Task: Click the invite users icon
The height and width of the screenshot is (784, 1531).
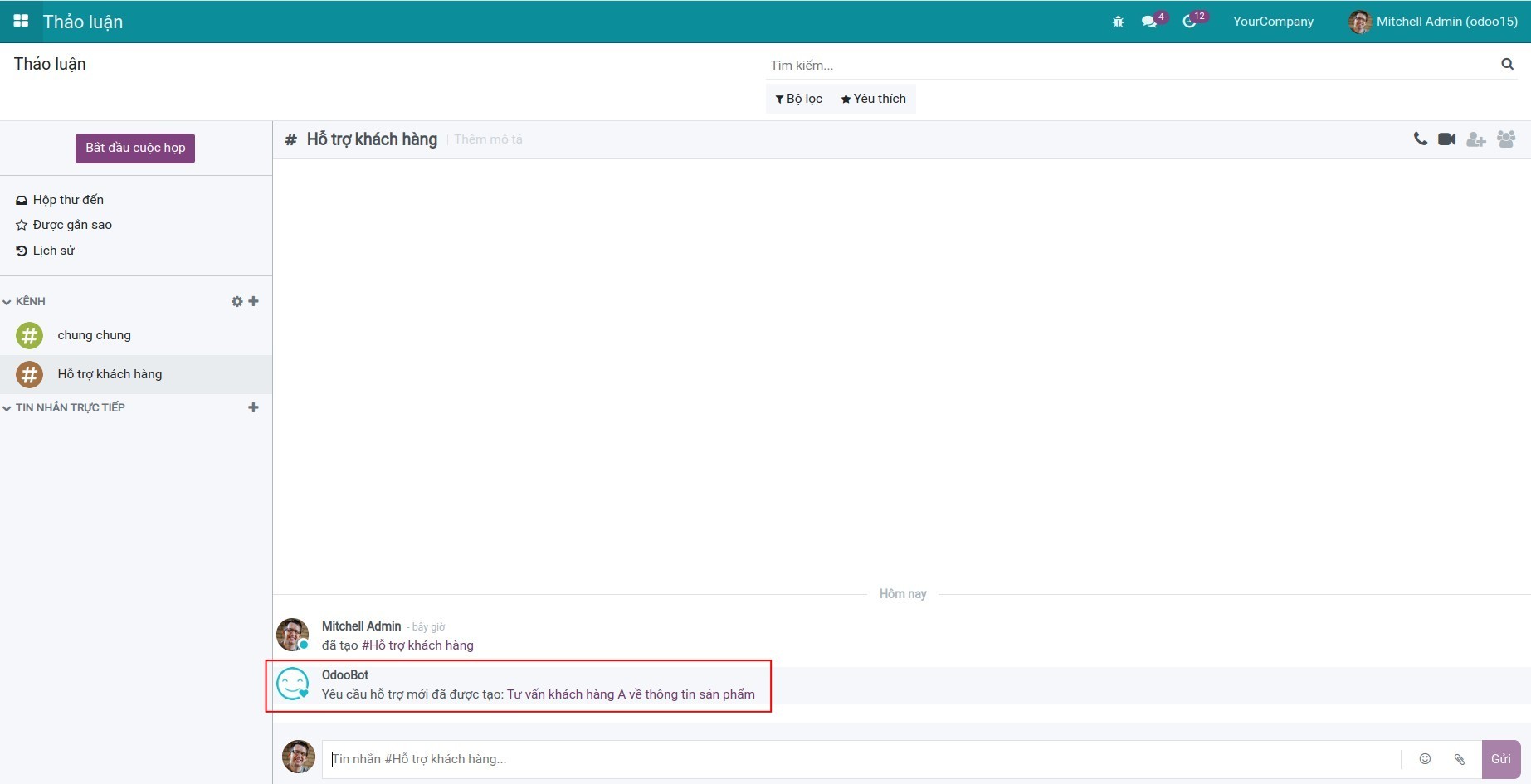Action: pyautogui.click(x=1475, y=139)
